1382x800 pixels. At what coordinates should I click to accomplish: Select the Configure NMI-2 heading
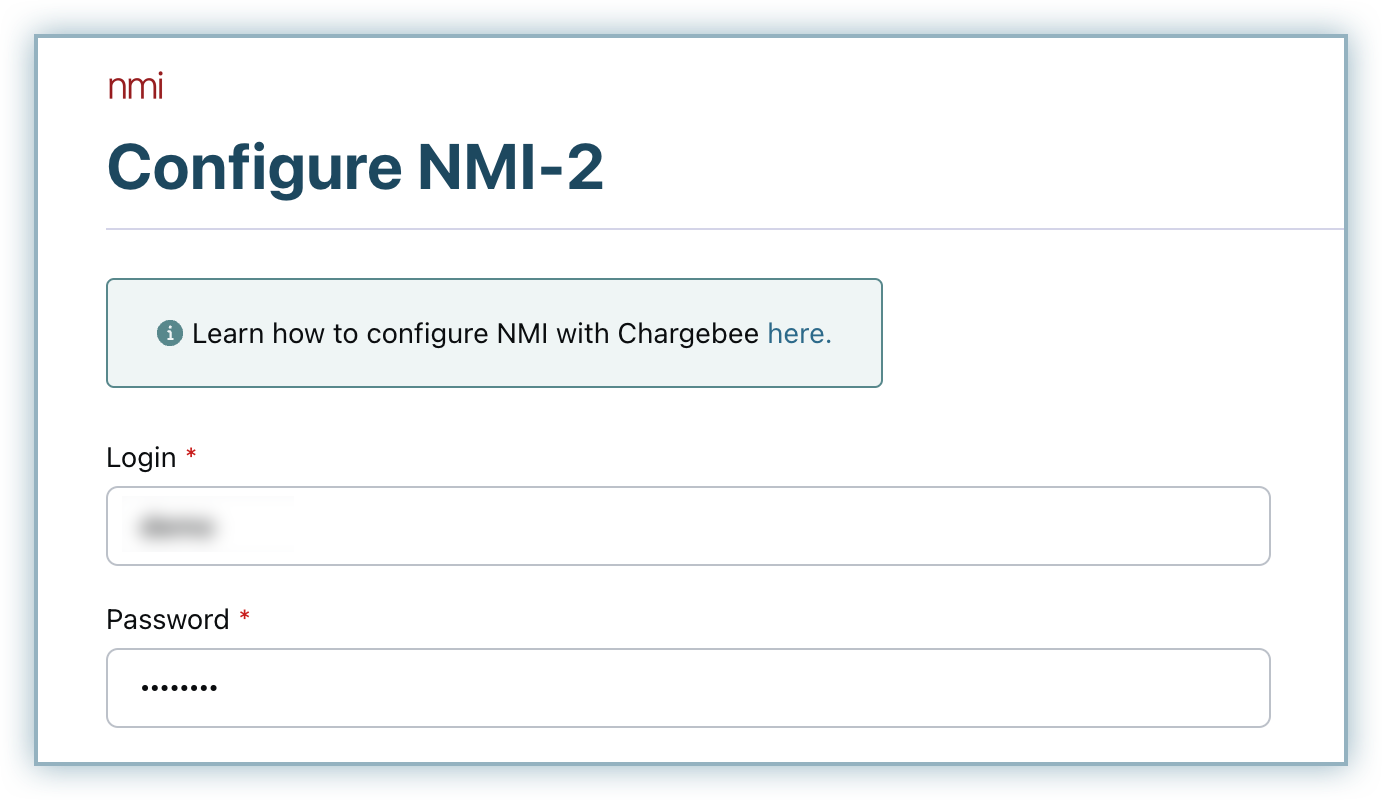tap(355, 166)
